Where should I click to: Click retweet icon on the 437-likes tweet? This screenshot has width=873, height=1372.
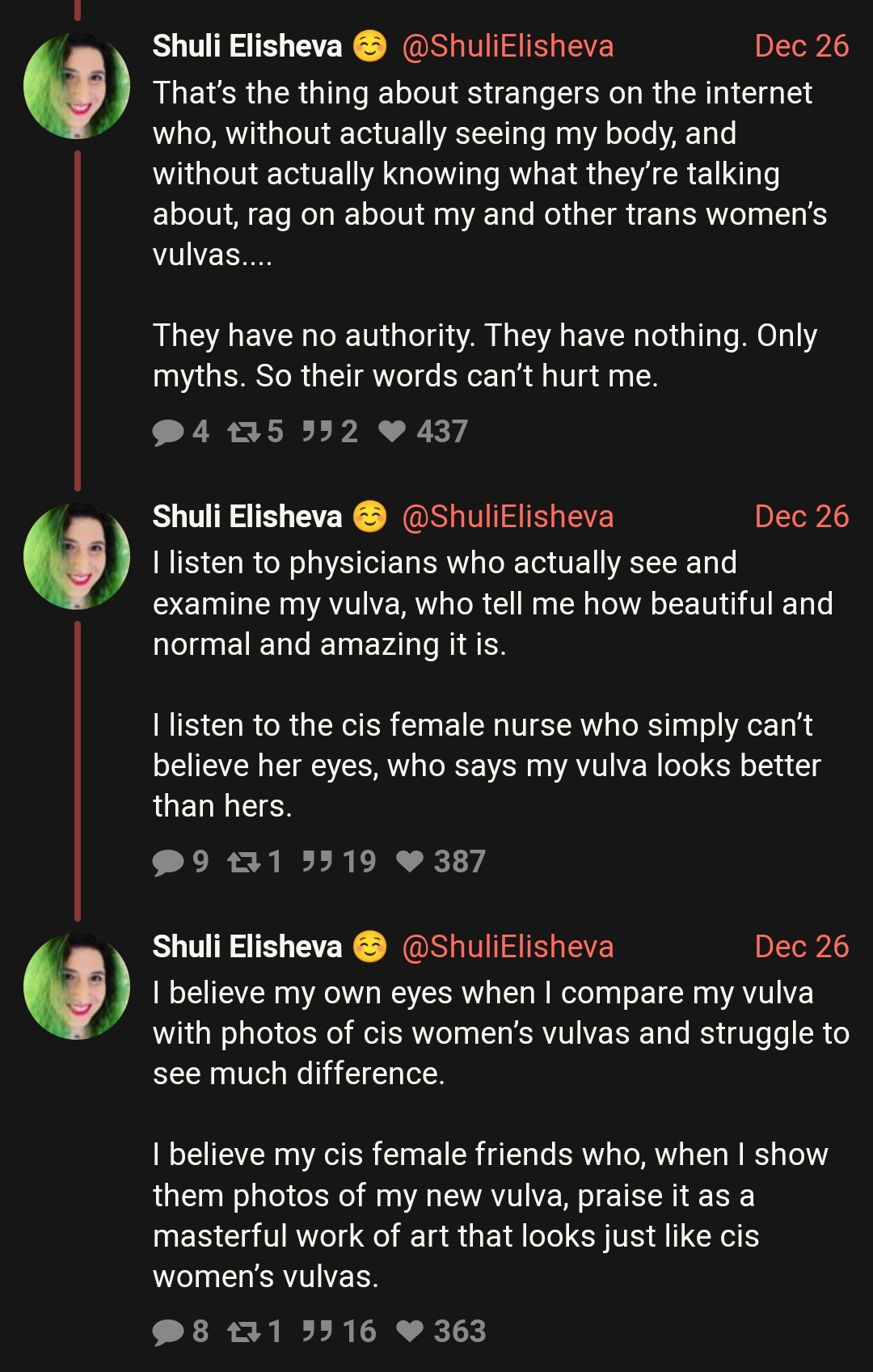(x=243, y=433)
